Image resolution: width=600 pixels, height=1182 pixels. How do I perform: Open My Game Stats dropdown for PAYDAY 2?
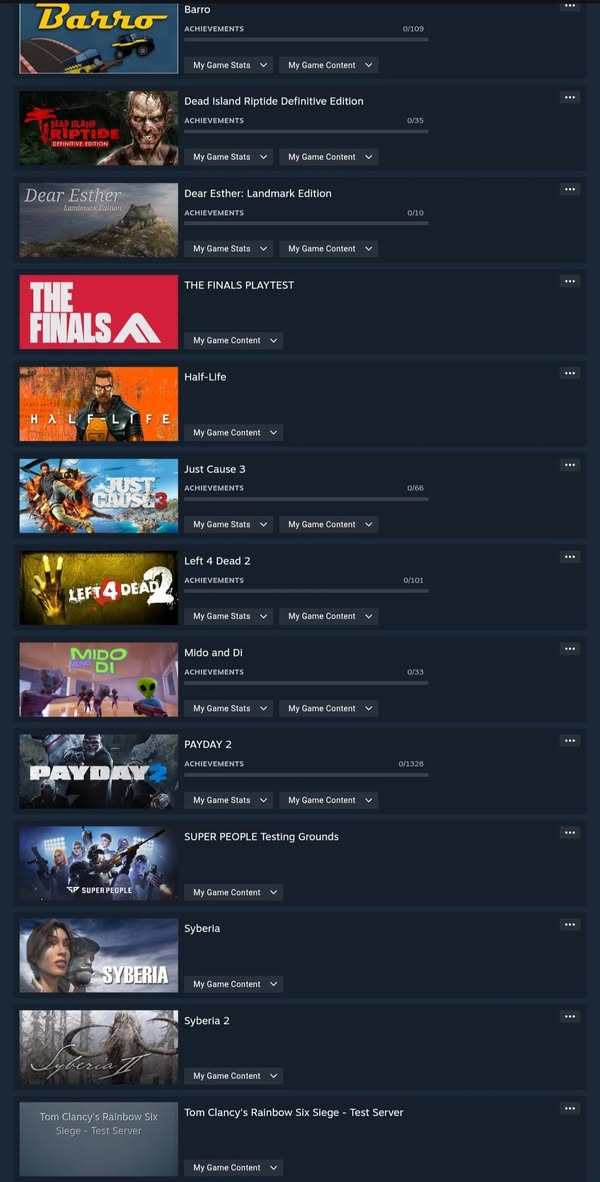coord(228,801)
